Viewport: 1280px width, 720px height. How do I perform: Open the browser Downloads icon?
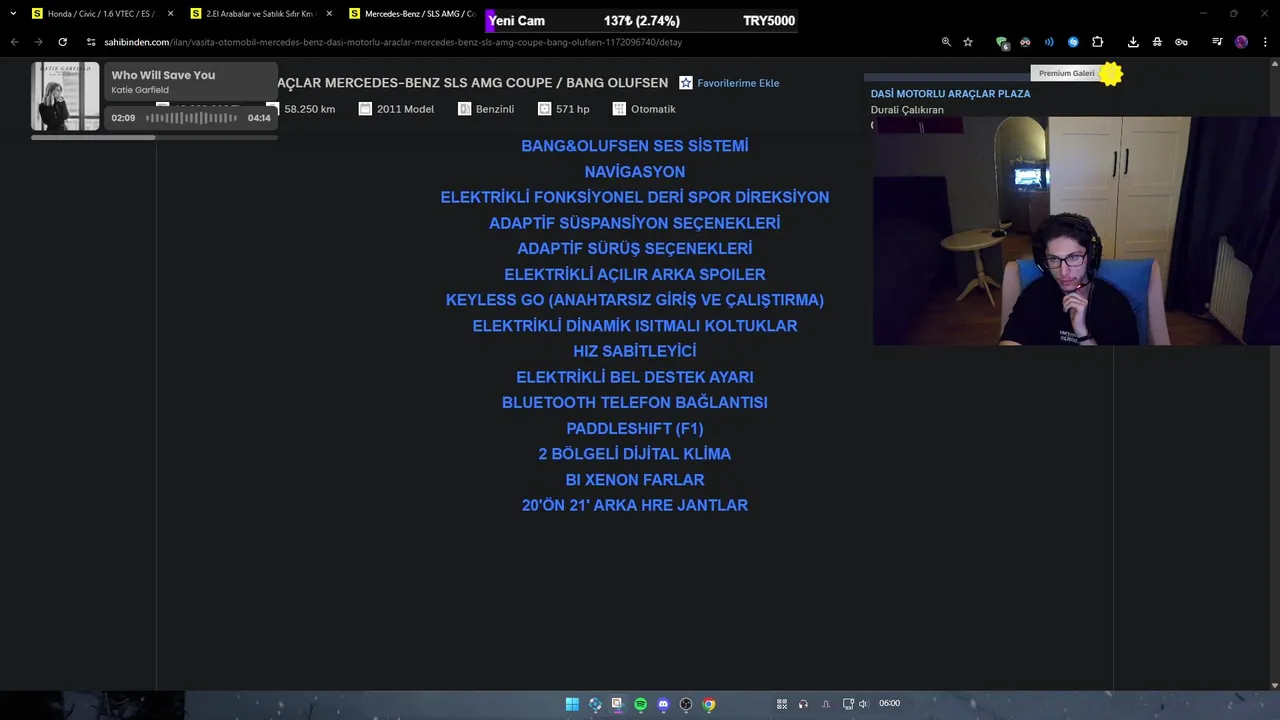pyautogui.click(x=1133, y=42)
